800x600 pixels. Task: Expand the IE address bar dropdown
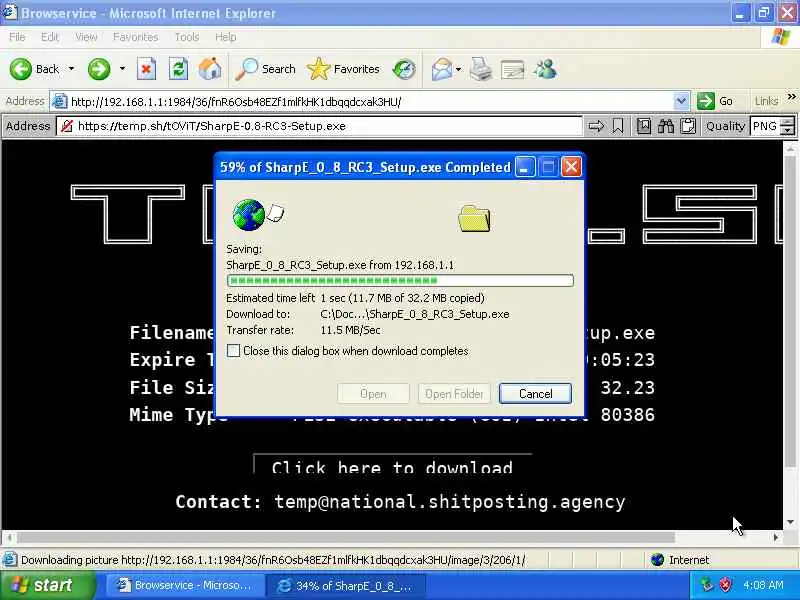[x=681, y=102]
